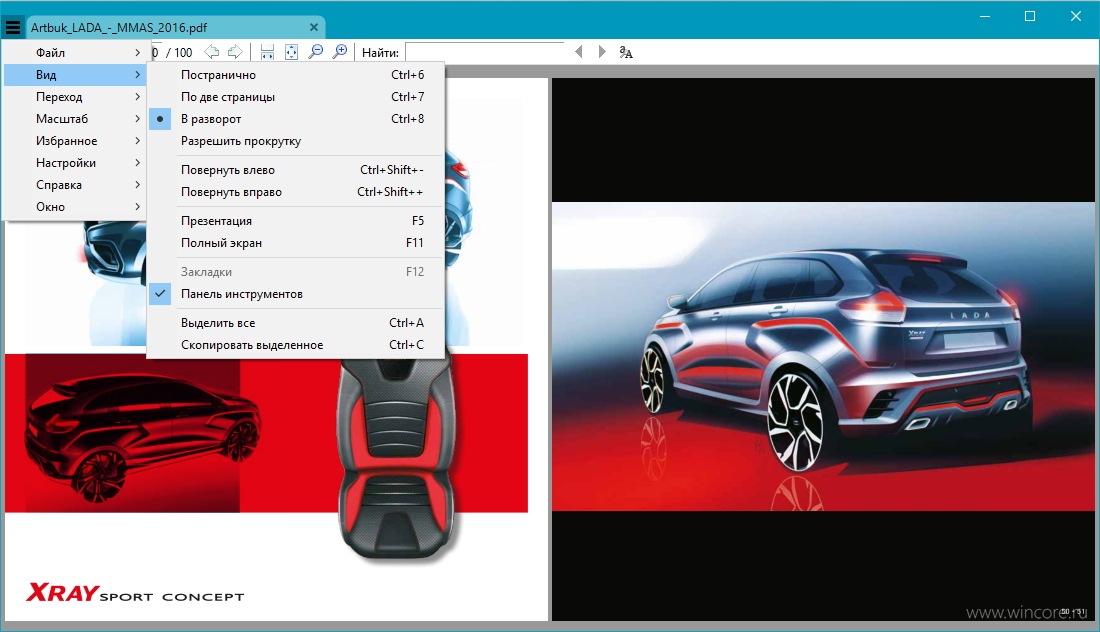Click the fit whole page toolbar icon
This screenshot has width=1100, height=632.
point(291,52)
